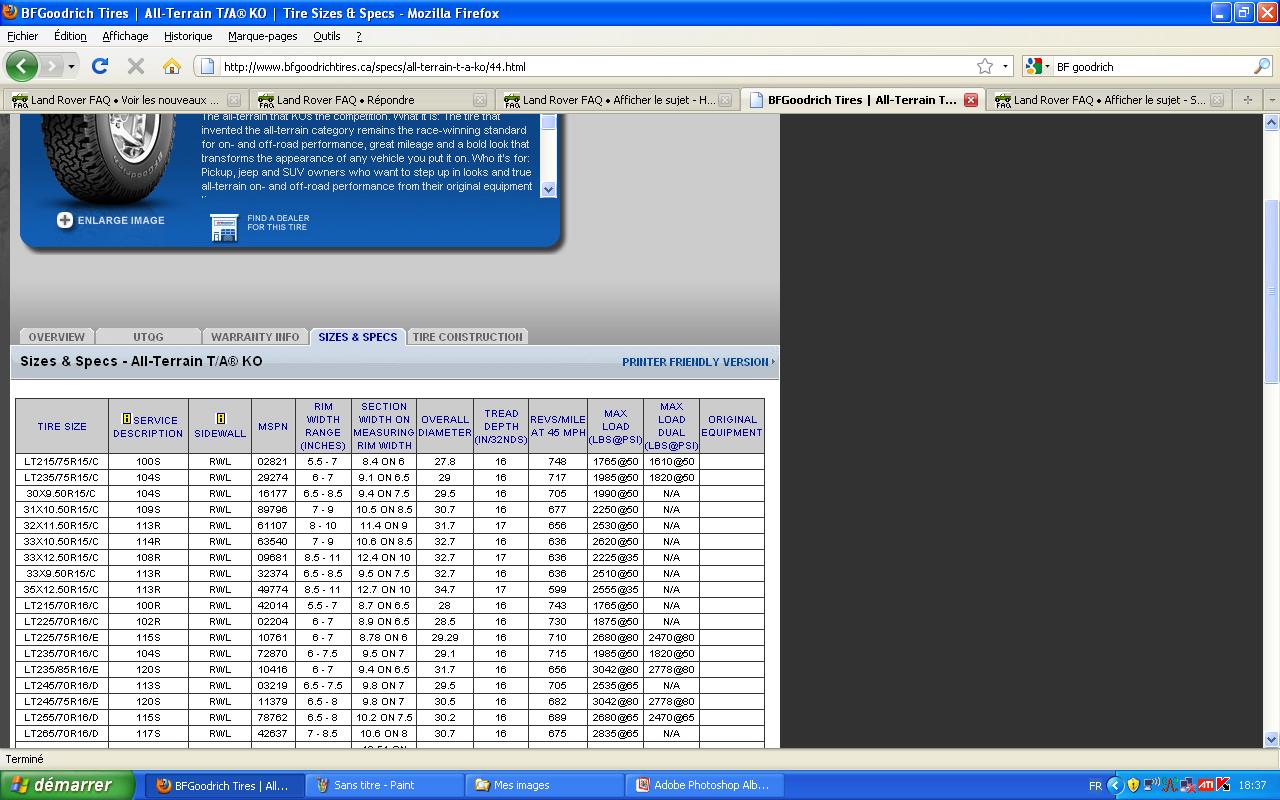Click the Printer Friendly Version link

tap(696, 362)
